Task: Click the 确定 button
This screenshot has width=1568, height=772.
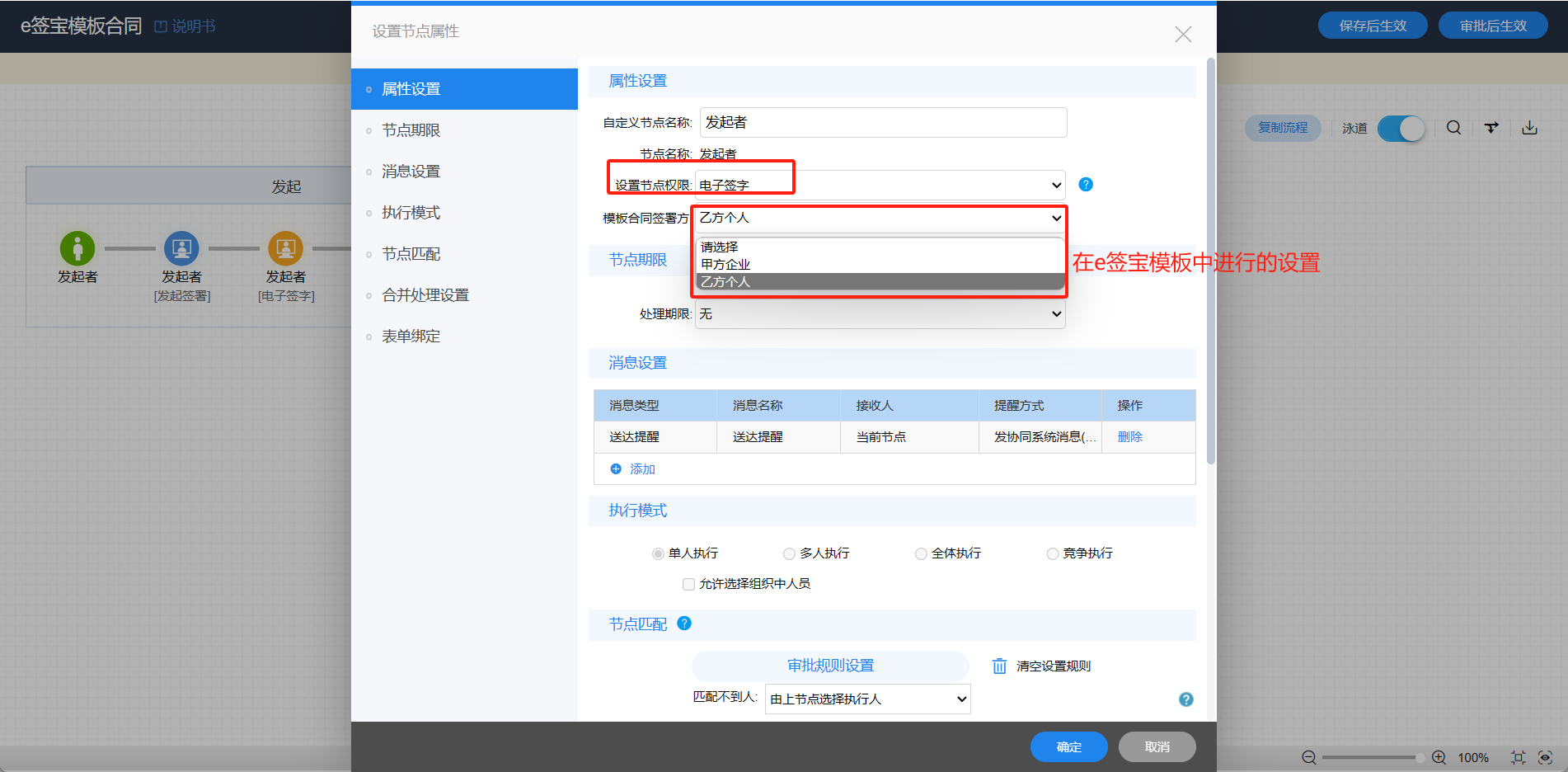Action: (x=1068, y=746)
